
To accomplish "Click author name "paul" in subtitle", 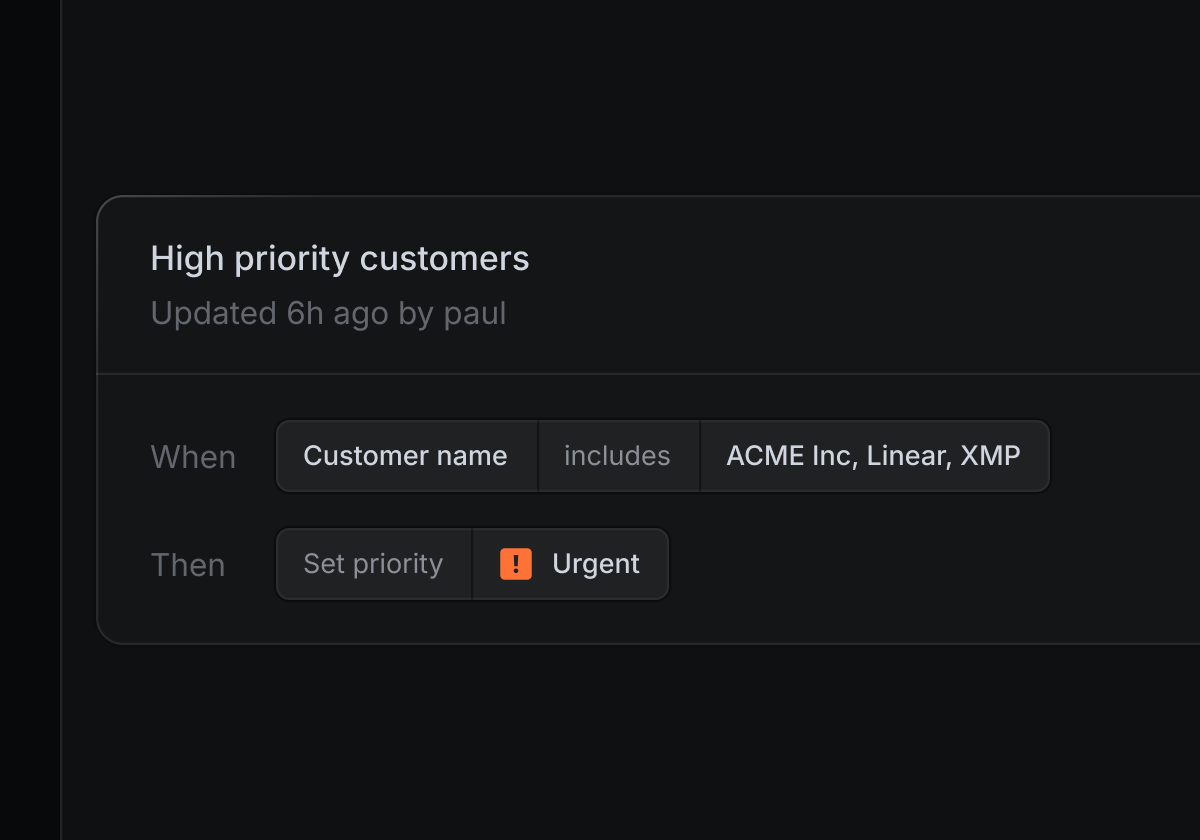I will [475, 314].
